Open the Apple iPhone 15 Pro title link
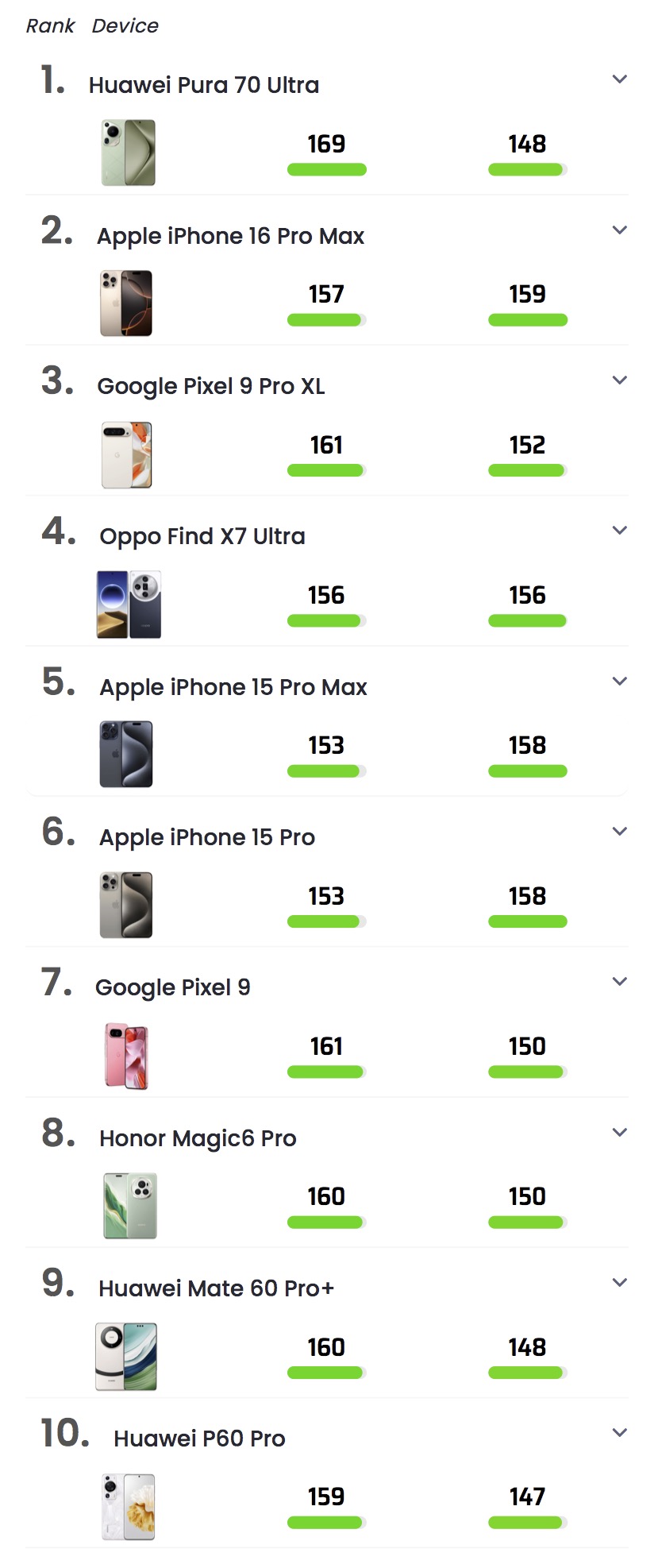Image resolution: width=658 pixels, height=1568 pixels. click(207, 837)
